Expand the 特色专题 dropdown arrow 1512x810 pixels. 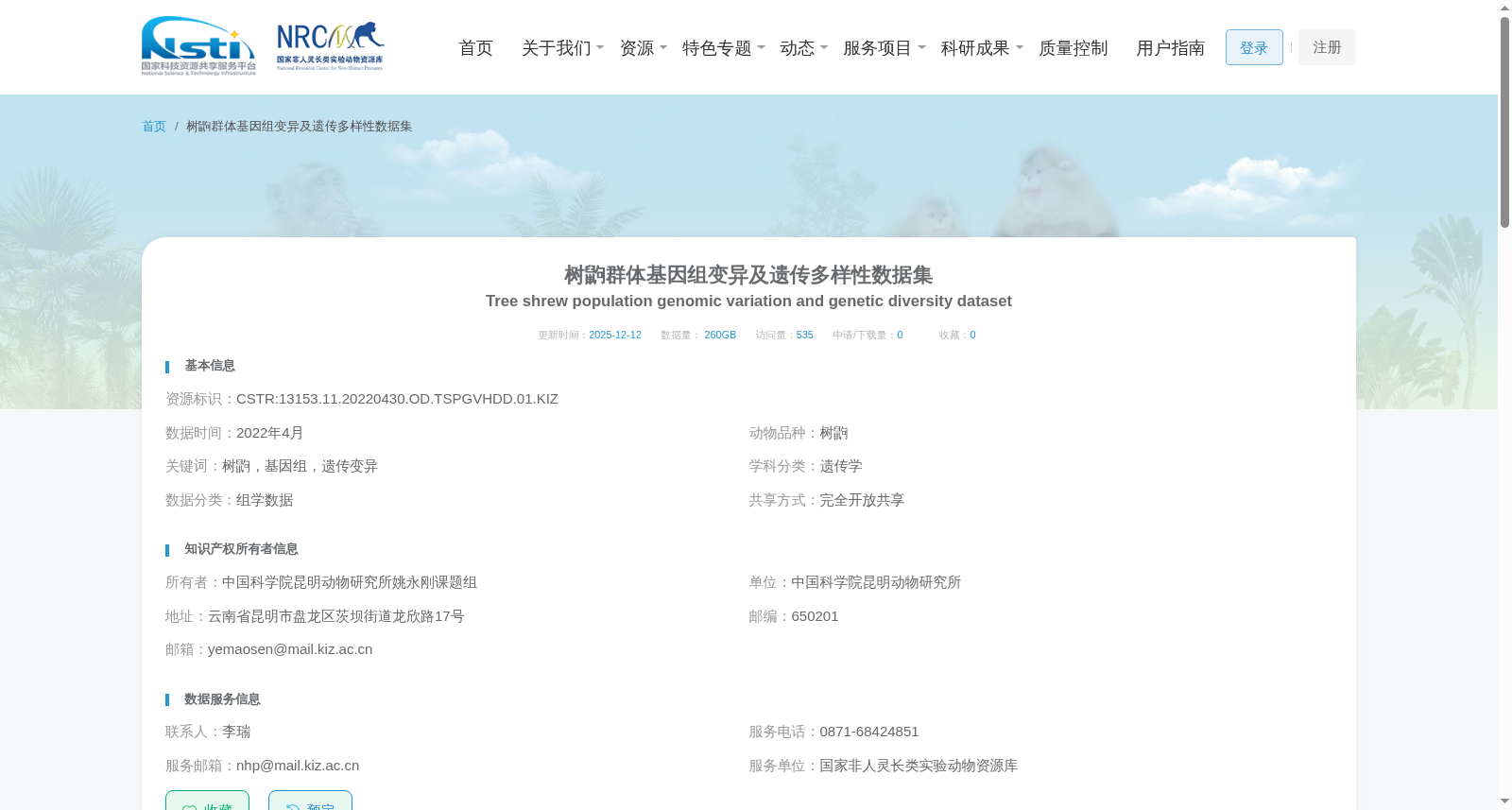(x=761, y=47)
